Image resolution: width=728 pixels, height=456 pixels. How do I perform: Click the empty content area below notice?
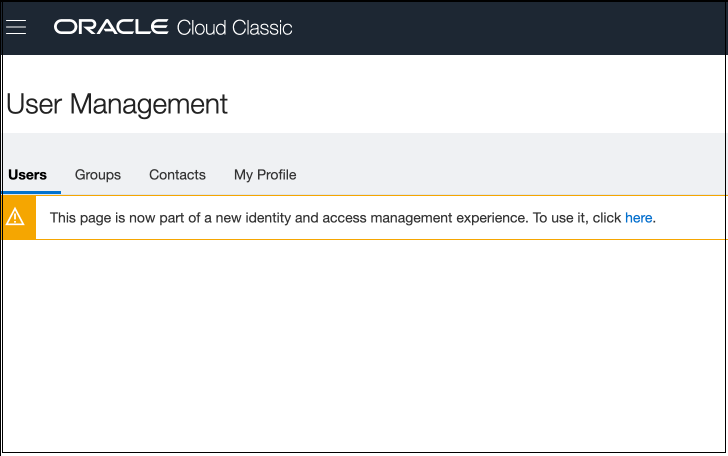[x=364, y=340]
